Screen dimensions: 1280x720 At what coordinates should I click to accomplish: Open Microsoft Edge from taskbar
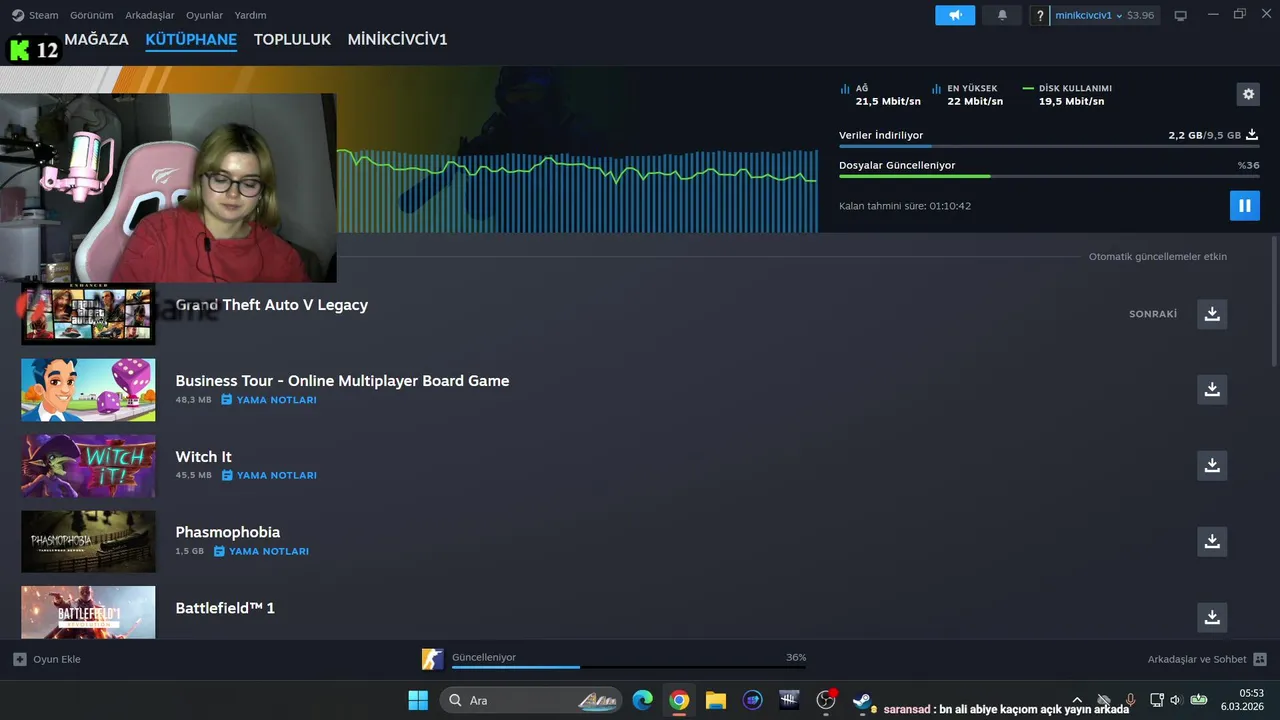[x=642, y=700]
